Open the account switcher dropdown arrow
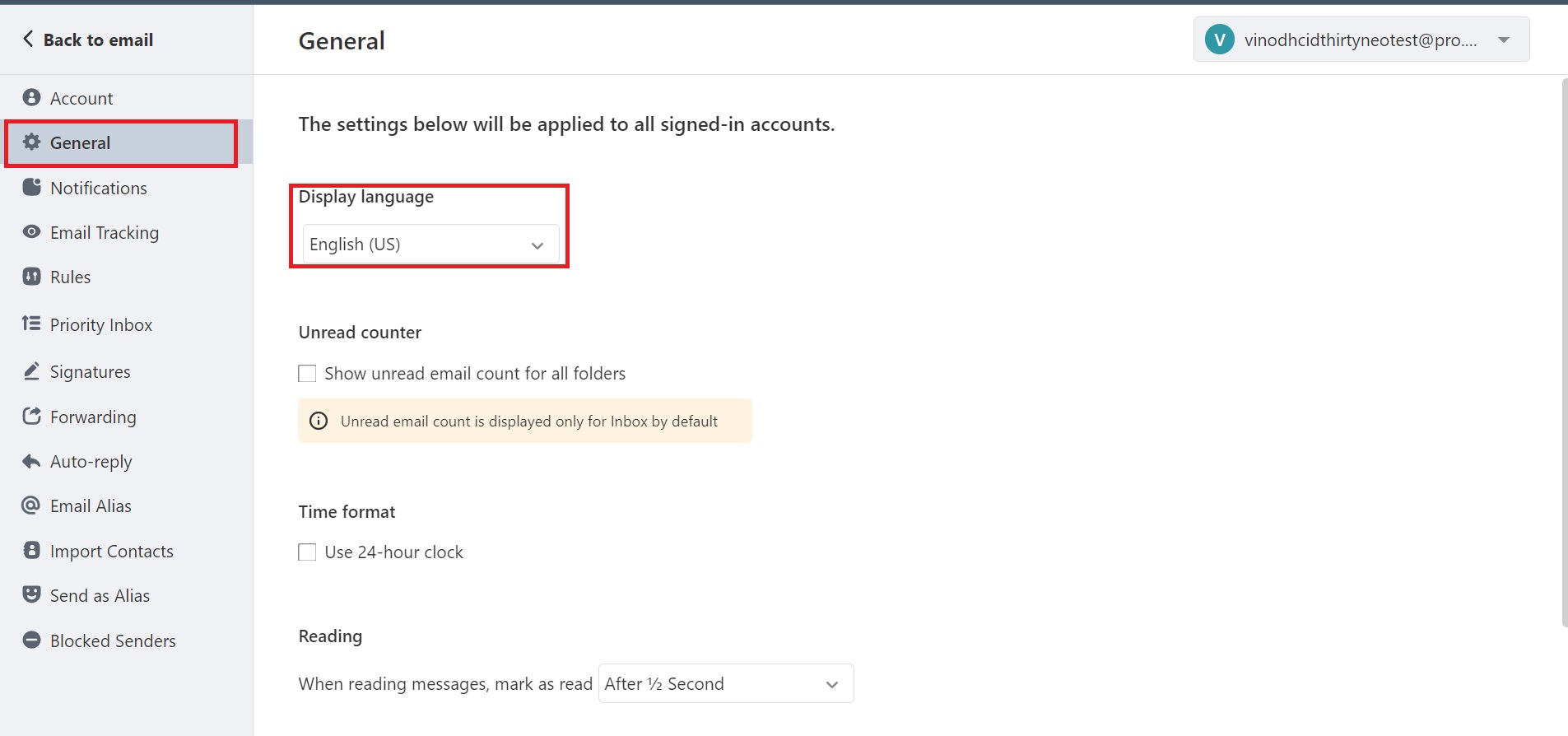 click(x=1504, y=40)
